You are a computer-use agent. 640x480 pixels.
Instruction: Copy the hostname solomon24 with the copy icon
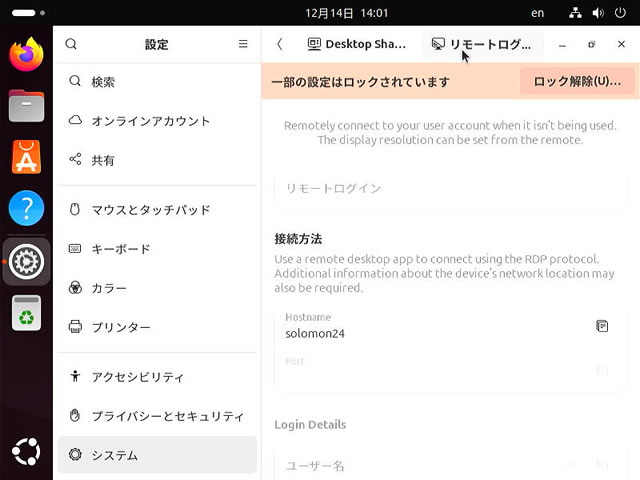point(602,326)
